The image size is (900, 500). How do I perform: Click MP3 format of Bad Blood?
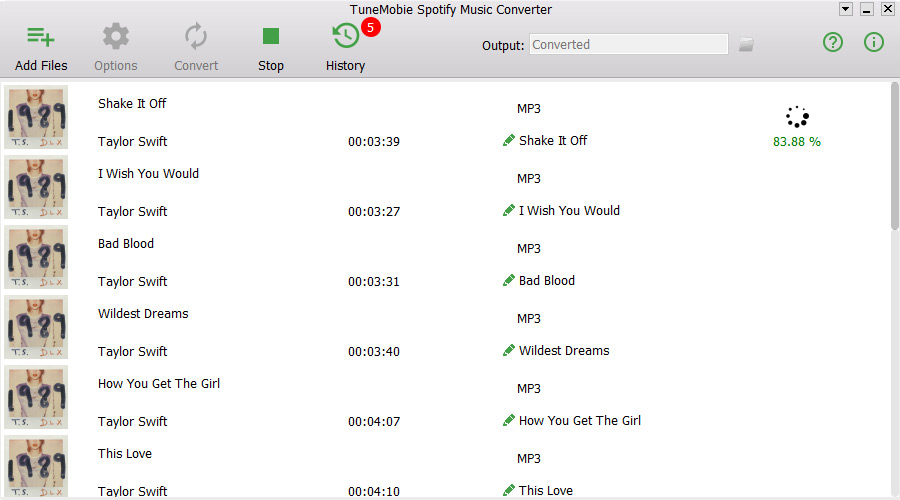click(529, 249)
